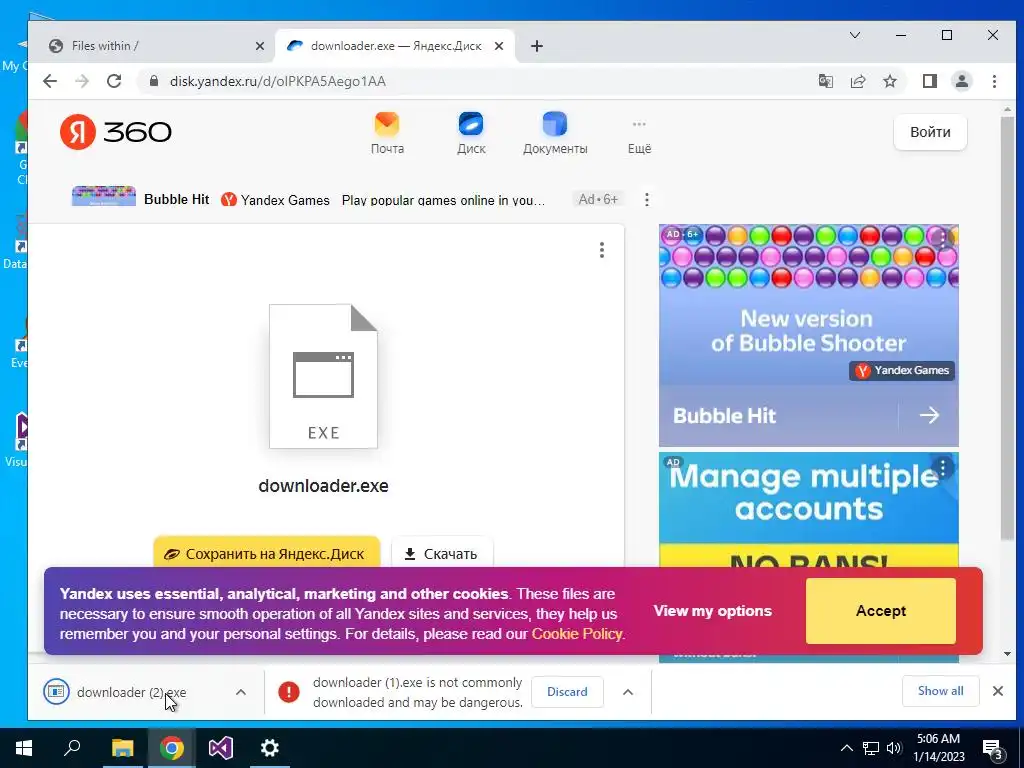Open Chrome three-dot menu
Screen dimensions: 1024x768
[994, 81]
